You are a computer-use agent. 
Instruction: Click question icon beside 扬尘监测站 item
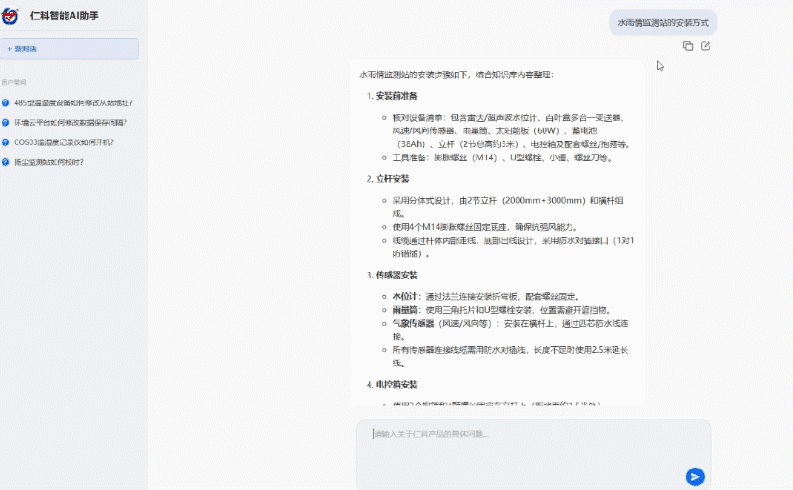click(6, 161)
